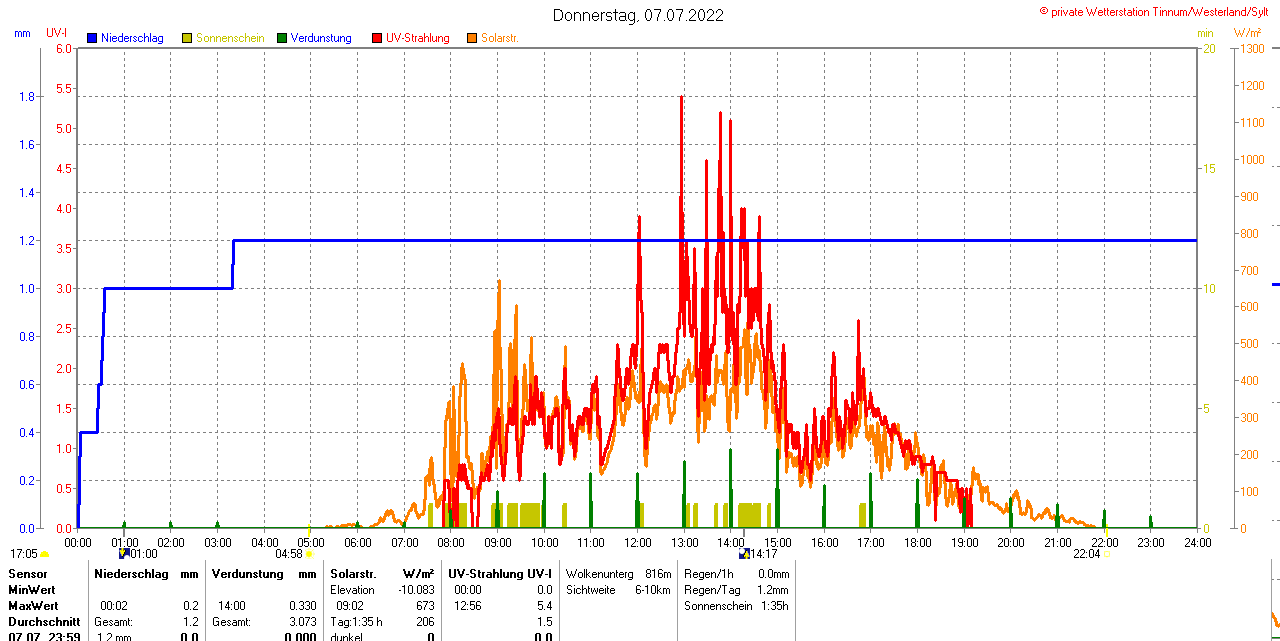Screen dimensions: 1280x641
Task: Click the sun icon beside 17:05
Action: (x=44, y=554)
